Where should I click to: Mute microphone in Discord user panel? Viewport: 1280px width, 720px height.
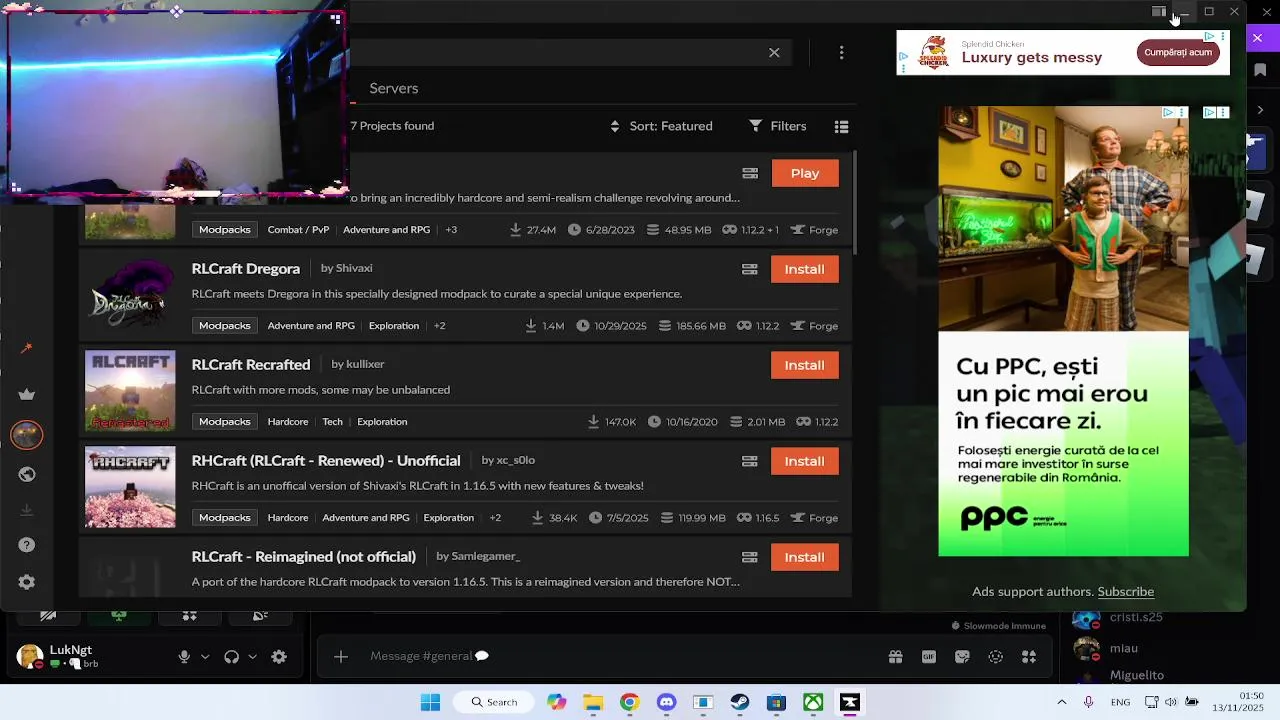click(184, 657)
